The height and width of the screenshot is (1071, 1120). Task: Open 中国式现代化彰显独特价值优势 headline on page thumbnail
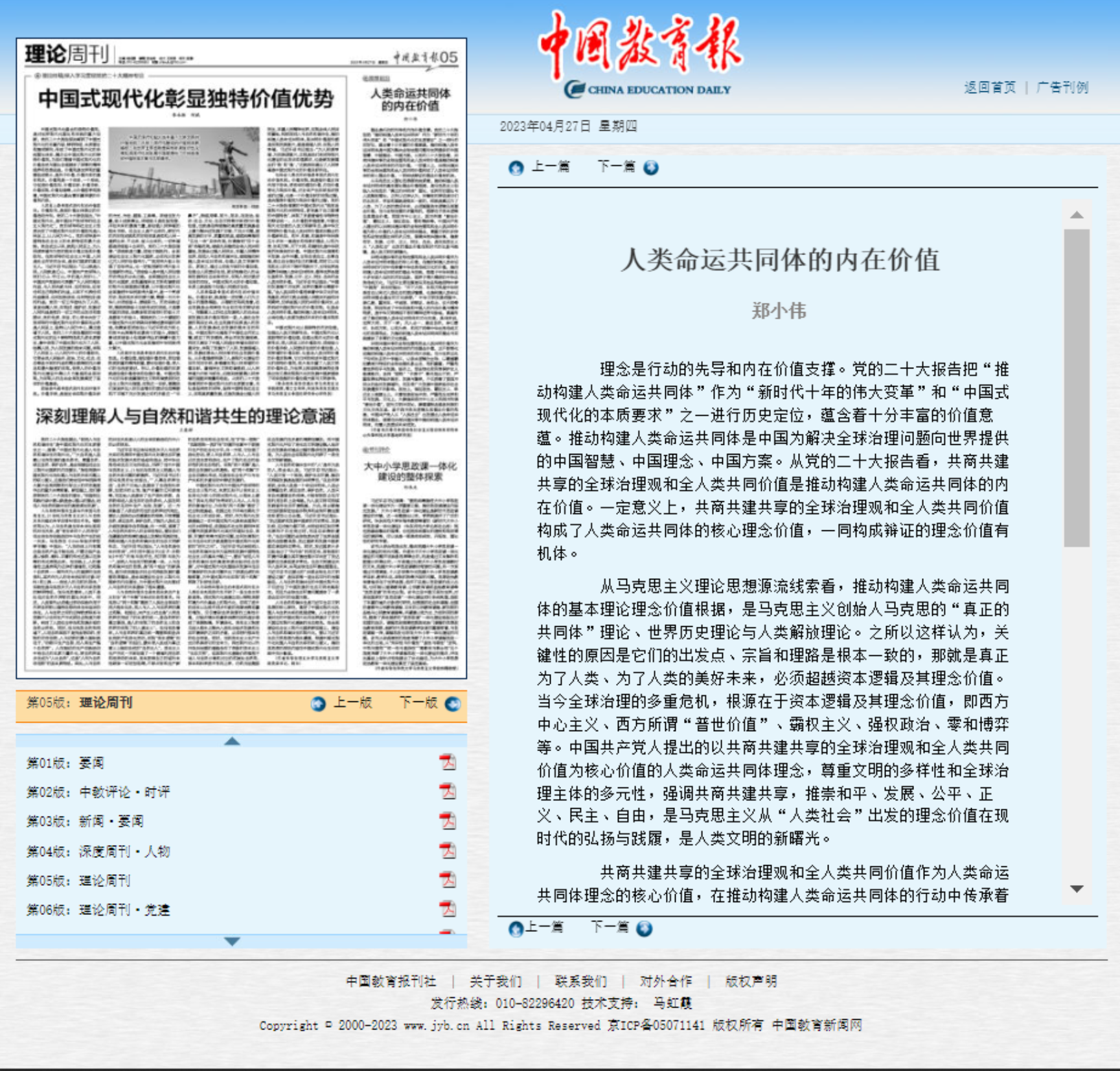[x=186, y=99]
